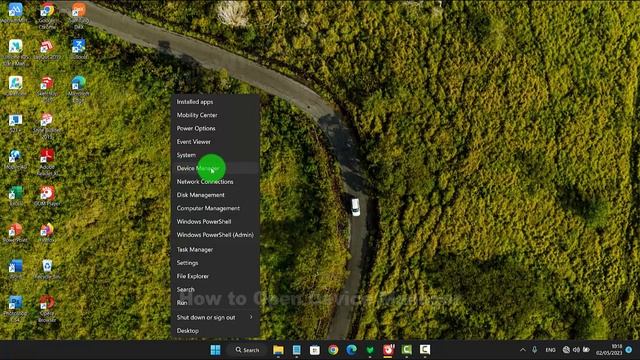This screenshot has width=640, height=360.
Task: Open the blue notepad app in taskbar
Action: [x=297, y=350]
